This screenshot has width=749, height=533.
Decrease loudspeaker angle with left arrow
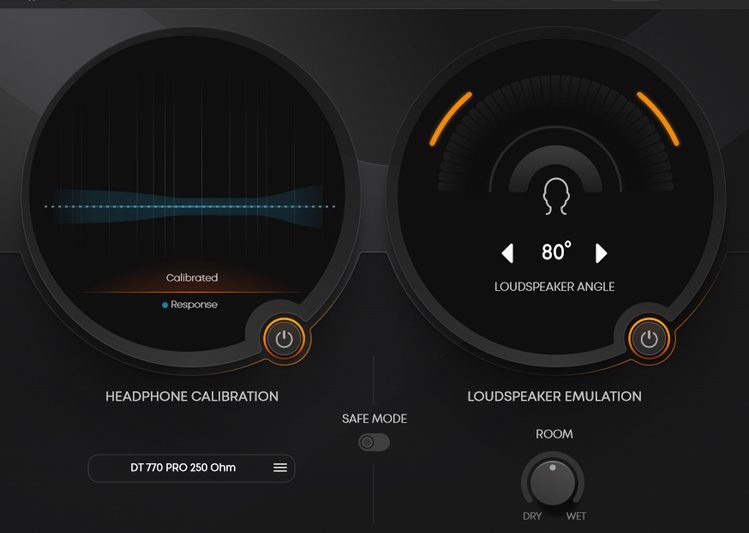tap(508, 253)
